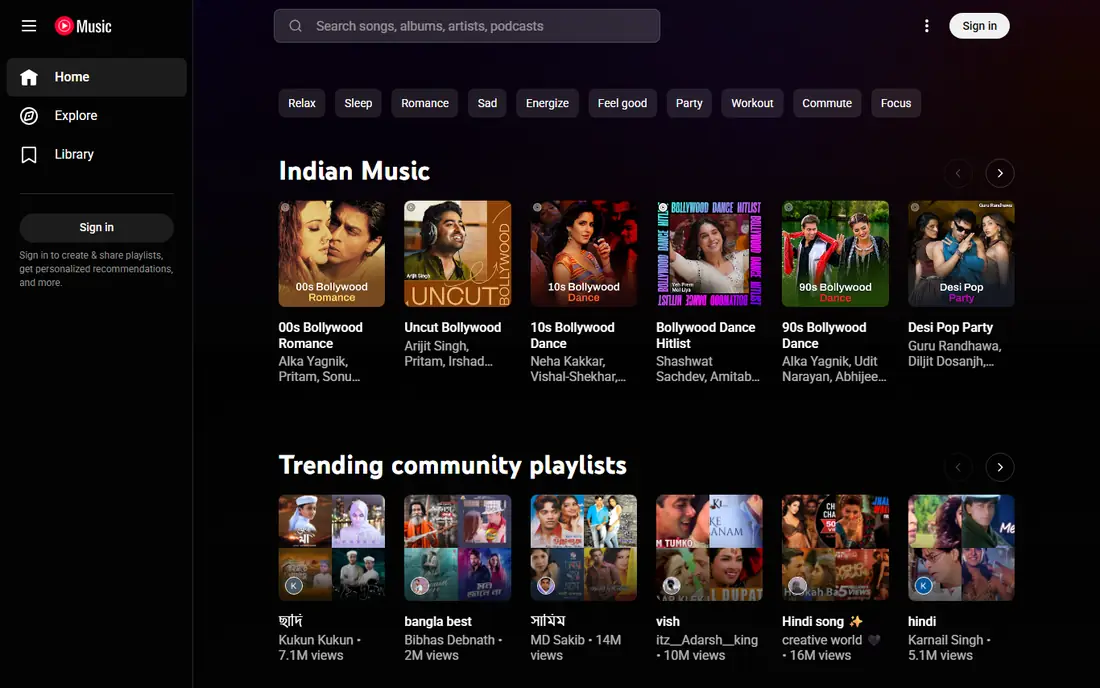Open the Hindi song playlist thumbnail
Screen dimensions: 1100x688
[x=836, y=548]
